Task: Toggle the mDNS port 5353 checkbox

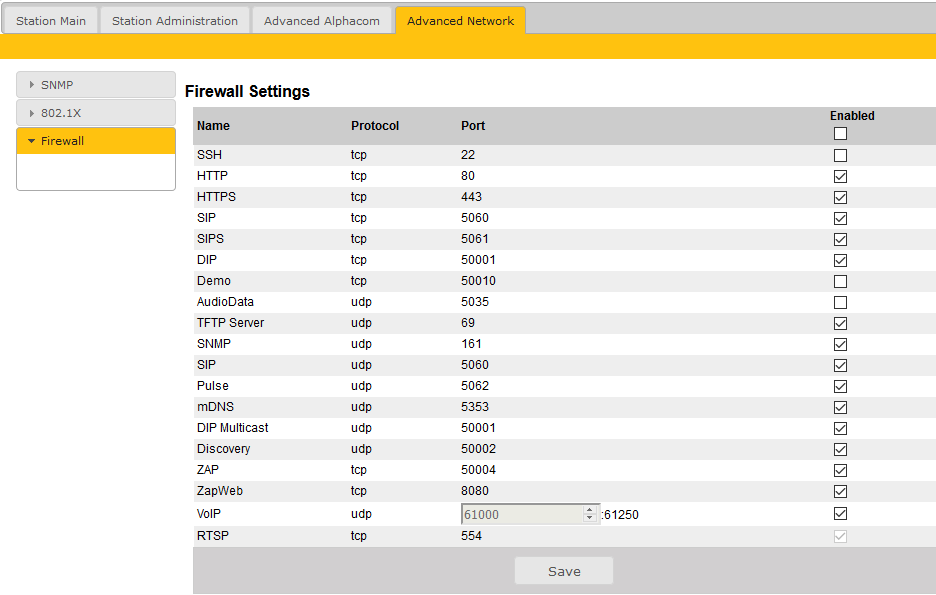Action: pos(840,407)
